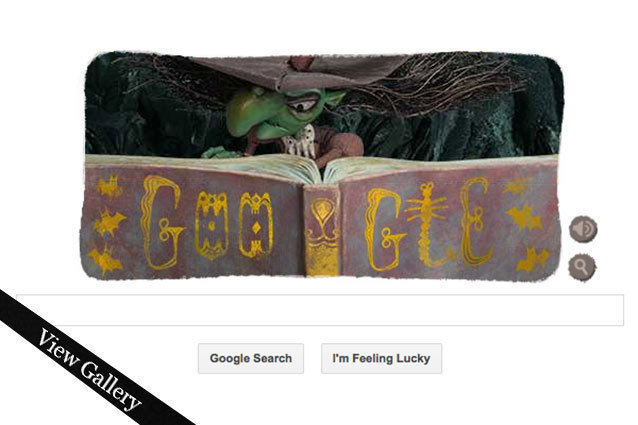The image size is (638, 425).
Task: Open the View Gallery ribbon link
Action: pyautogui.click(x=89, y=370)
